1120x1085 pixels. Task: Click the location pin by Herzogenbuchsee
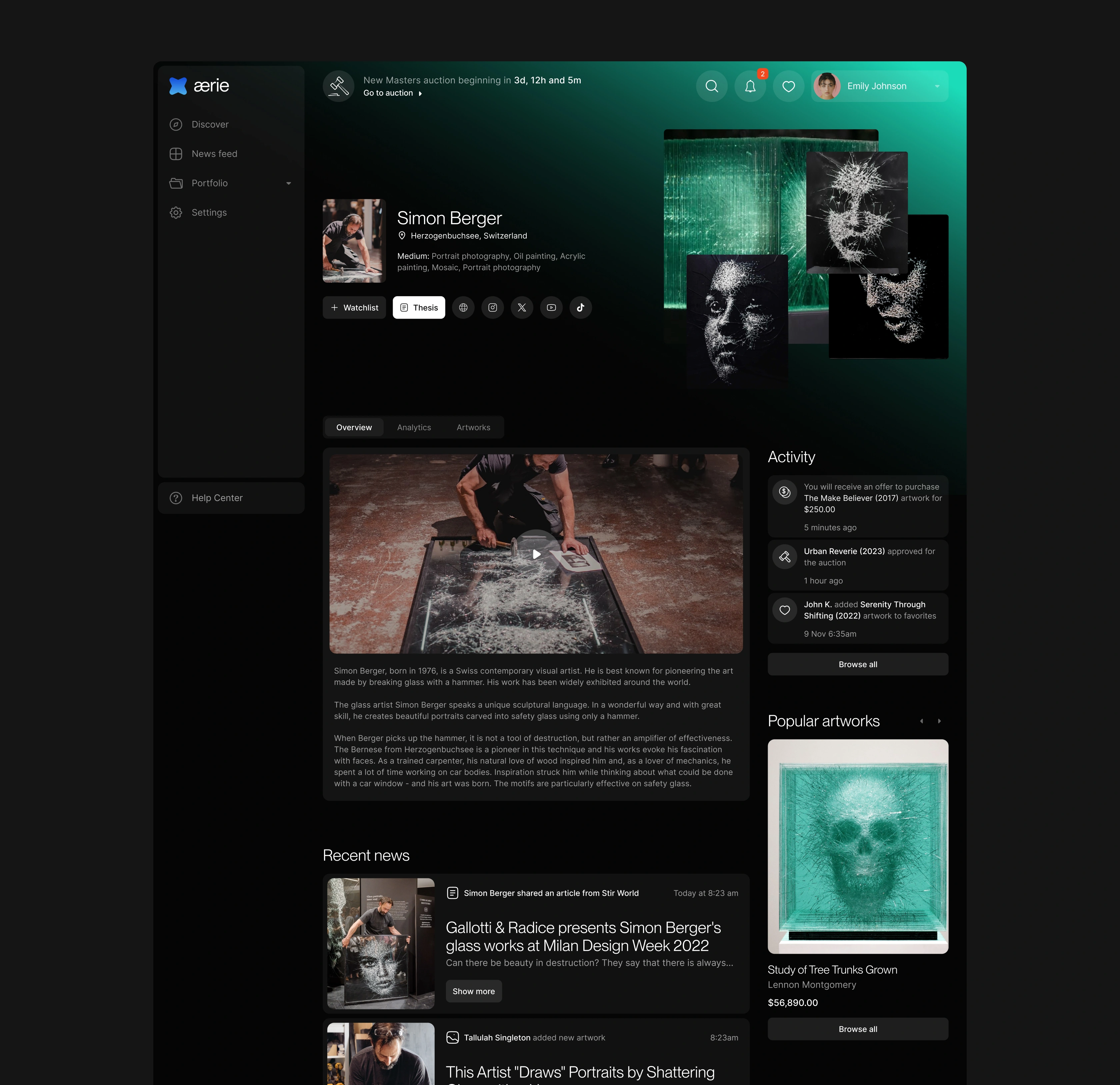pyautogui.click(x=402, y=236)
